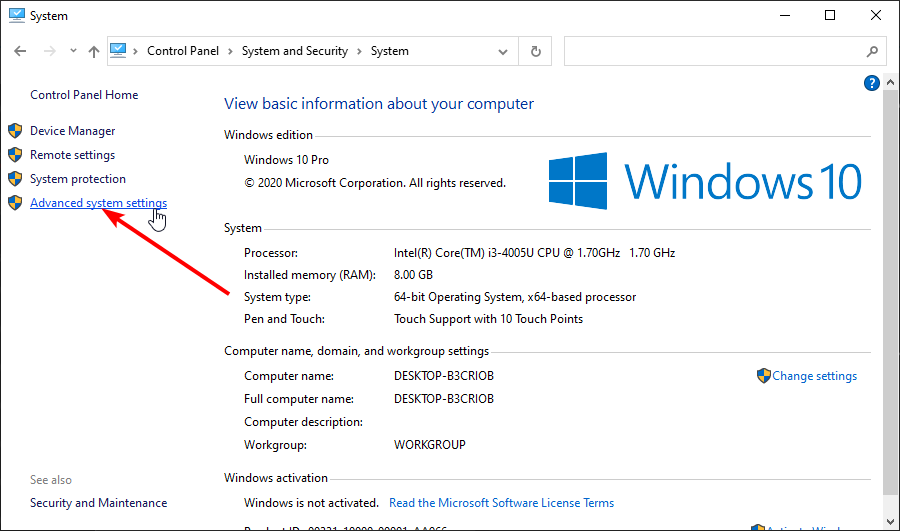Open System and Security breadcrumb
This screenshot has width=900, height=531.
click(x=294, y=51)
